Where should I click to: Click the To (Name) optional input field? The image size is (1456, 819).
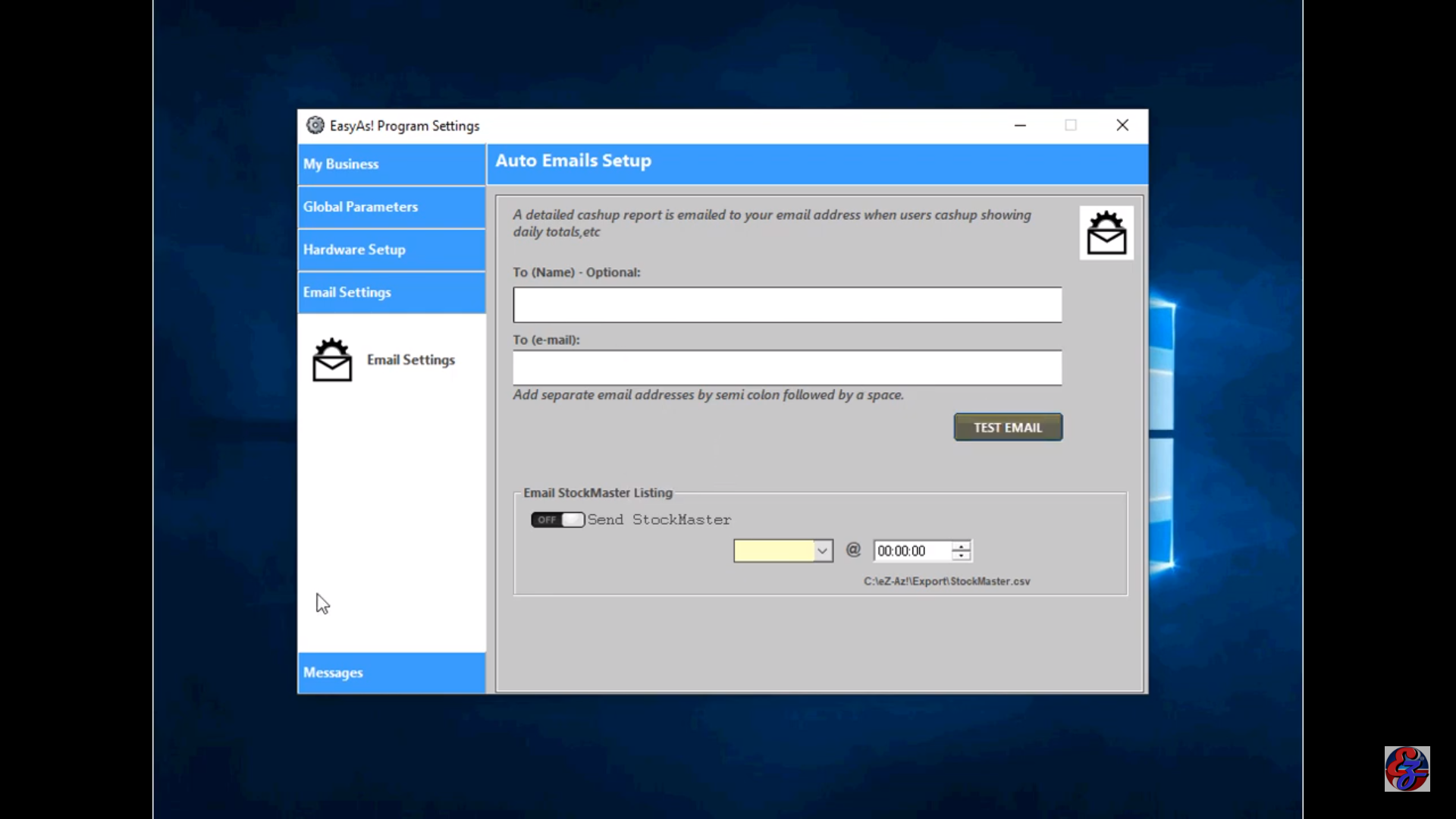point(787,305)
